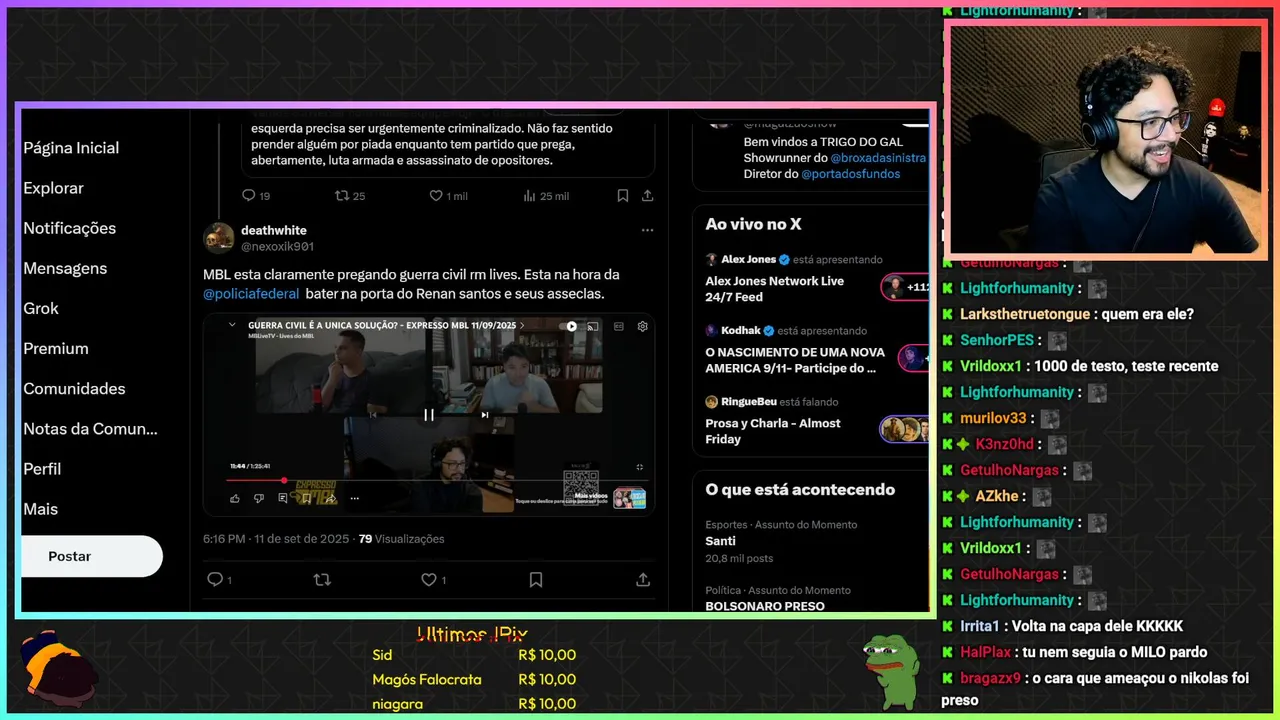1280x720 pixels.
Task: Click HalPlax's chat message
Action: 1075,652
